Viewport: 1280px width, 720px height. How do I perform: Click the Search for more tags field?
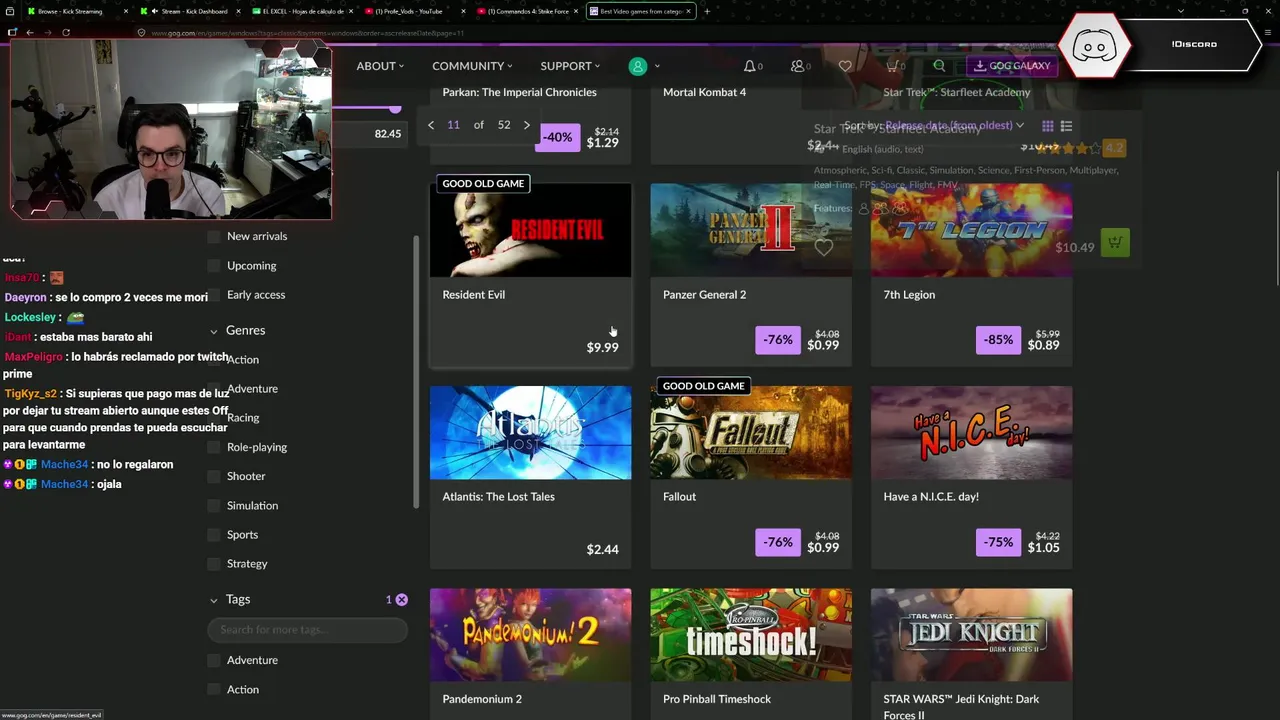[307, 630]
